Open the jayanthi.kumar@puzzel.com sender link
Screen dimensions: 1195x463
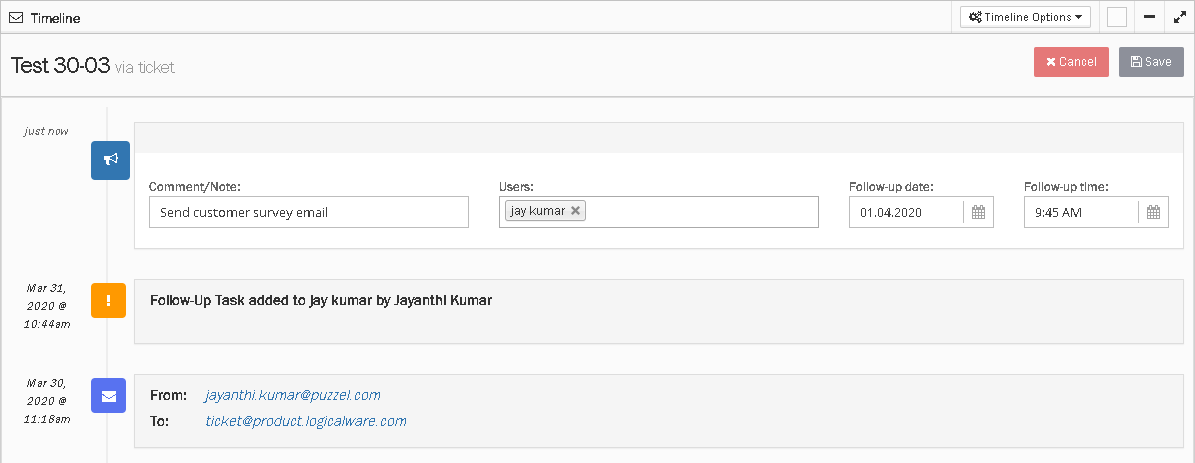(293, 395)
